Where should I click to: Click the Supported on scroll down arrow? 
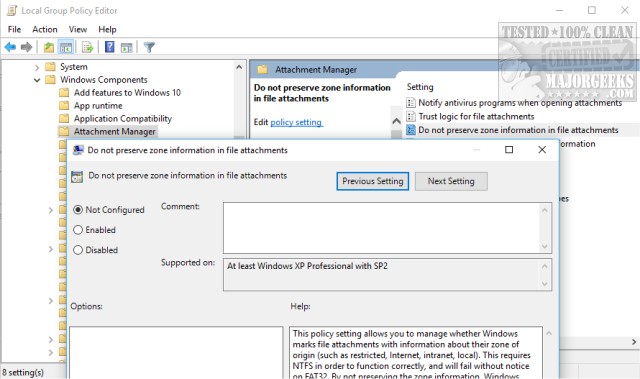(544, 284)
